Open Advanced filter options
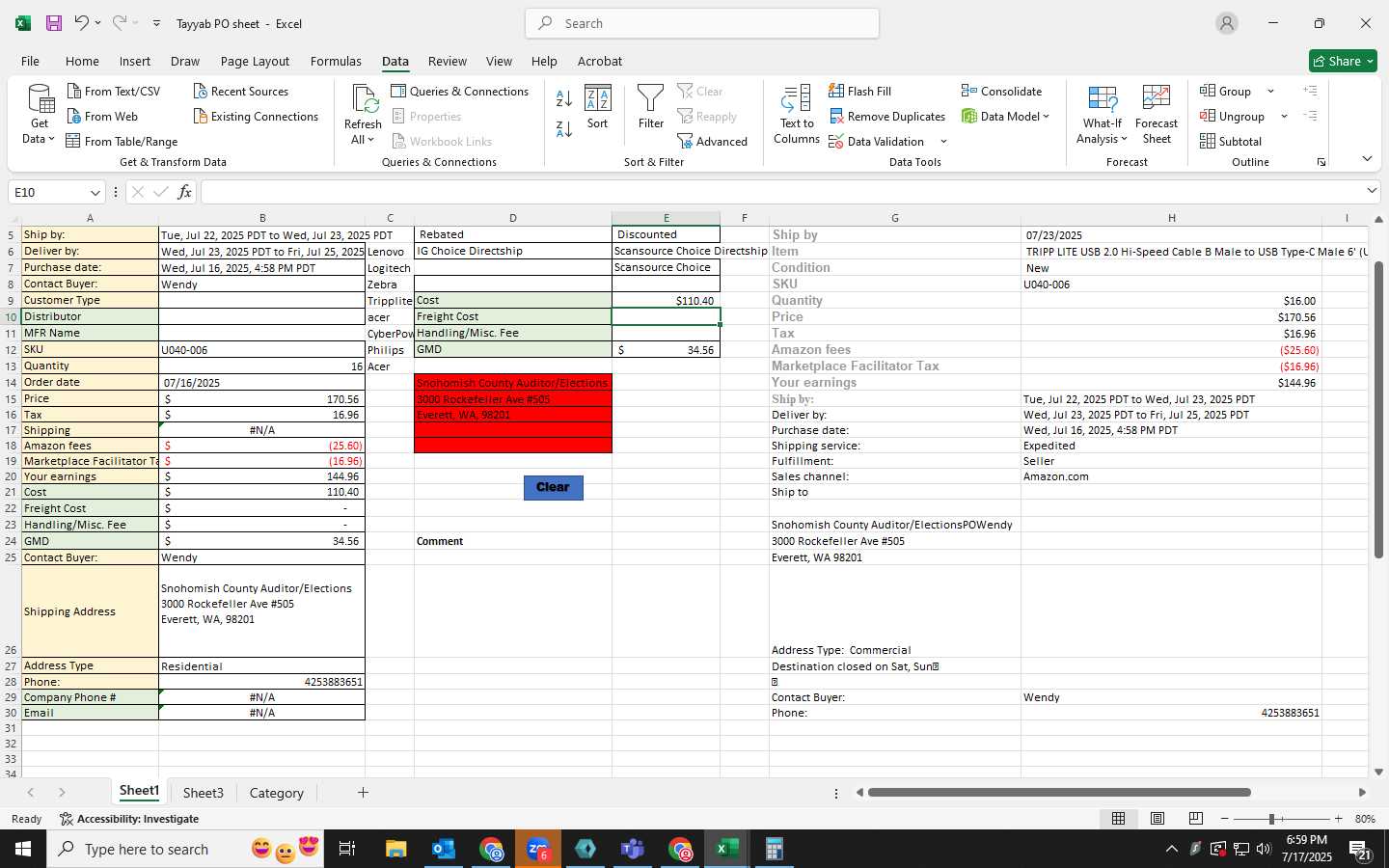Image resolution: width=1389 pixels, height=868 pixels. click(x=713, y=141)
